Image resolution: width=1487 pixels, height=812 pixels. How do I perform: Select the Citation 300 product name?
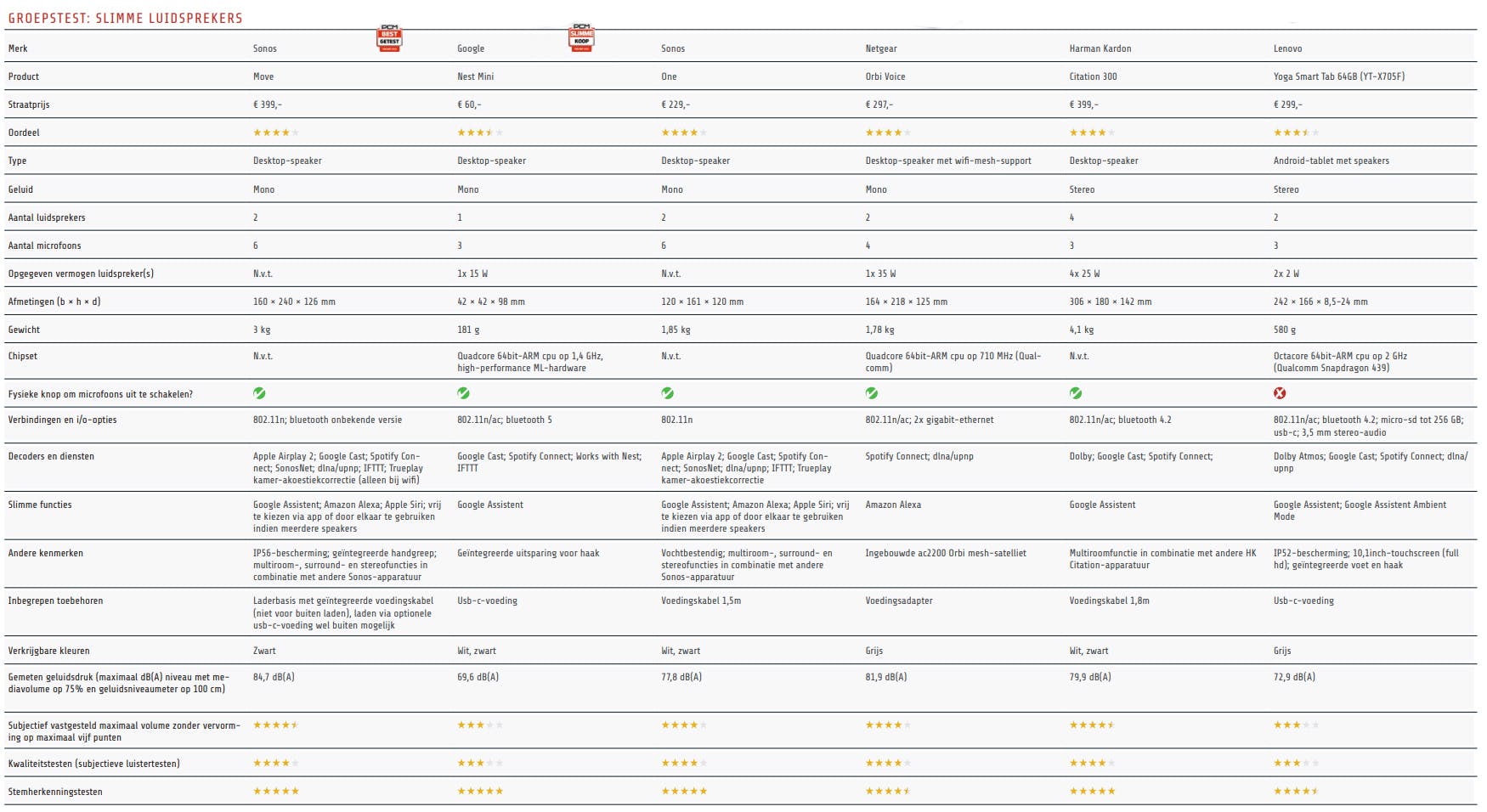(1093, 76)
